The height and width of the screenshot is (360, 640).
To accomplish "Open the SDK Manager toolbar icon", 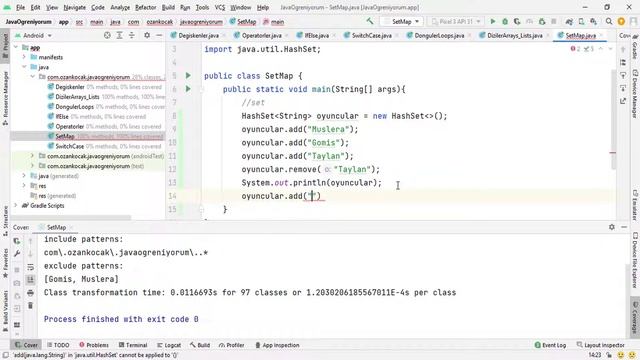I will coord(593,21).
